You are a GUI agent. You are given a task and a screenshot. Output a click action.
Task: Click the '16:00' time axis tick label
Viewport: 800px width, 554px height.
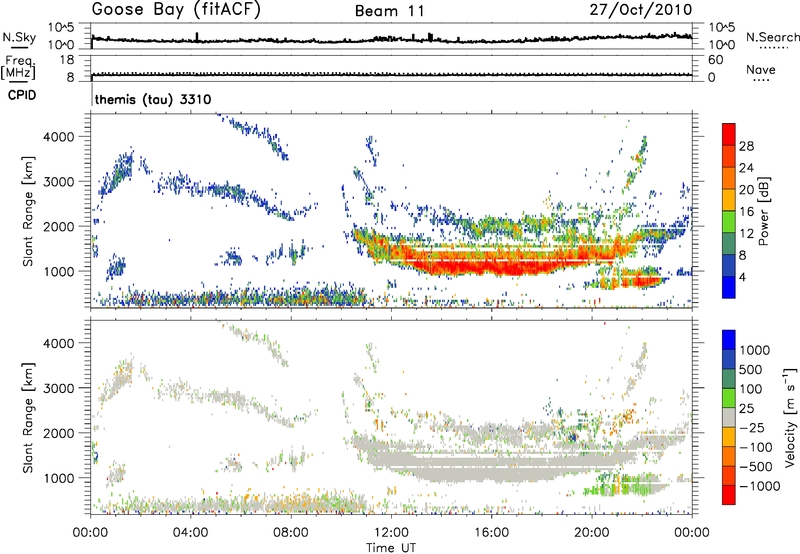[x=491, y=533]
